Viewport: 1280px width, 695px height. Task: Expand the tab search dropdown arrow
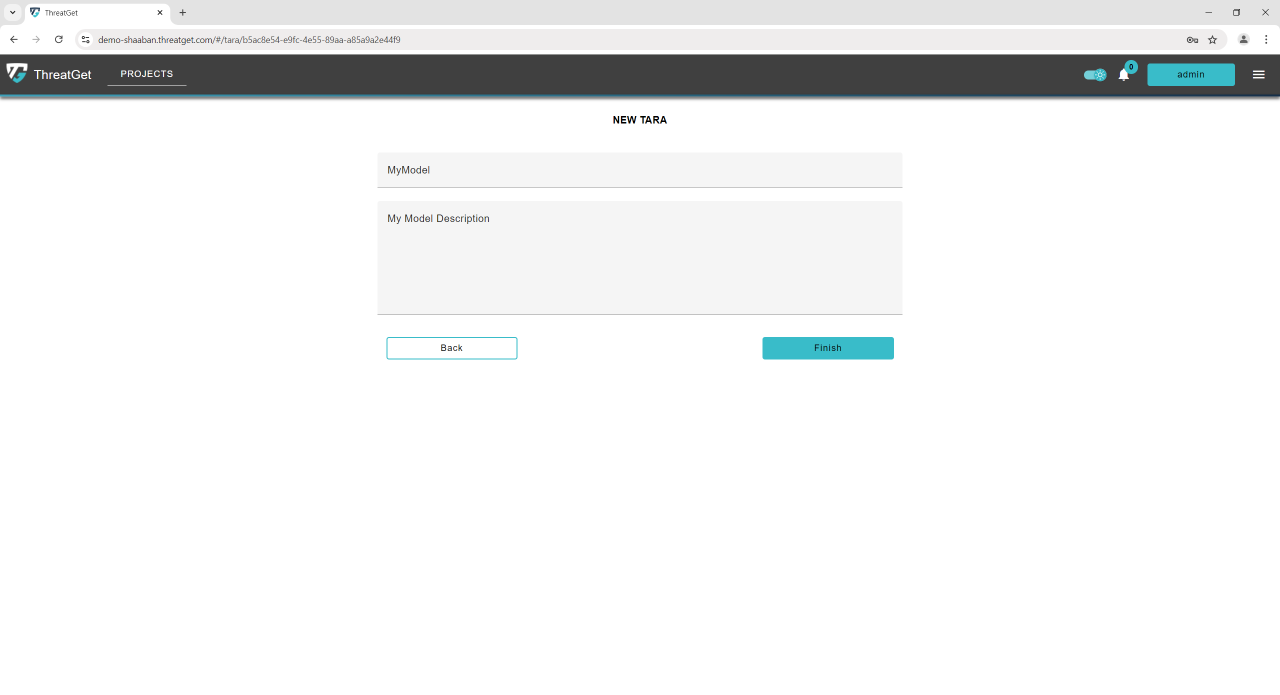point(12,13)
